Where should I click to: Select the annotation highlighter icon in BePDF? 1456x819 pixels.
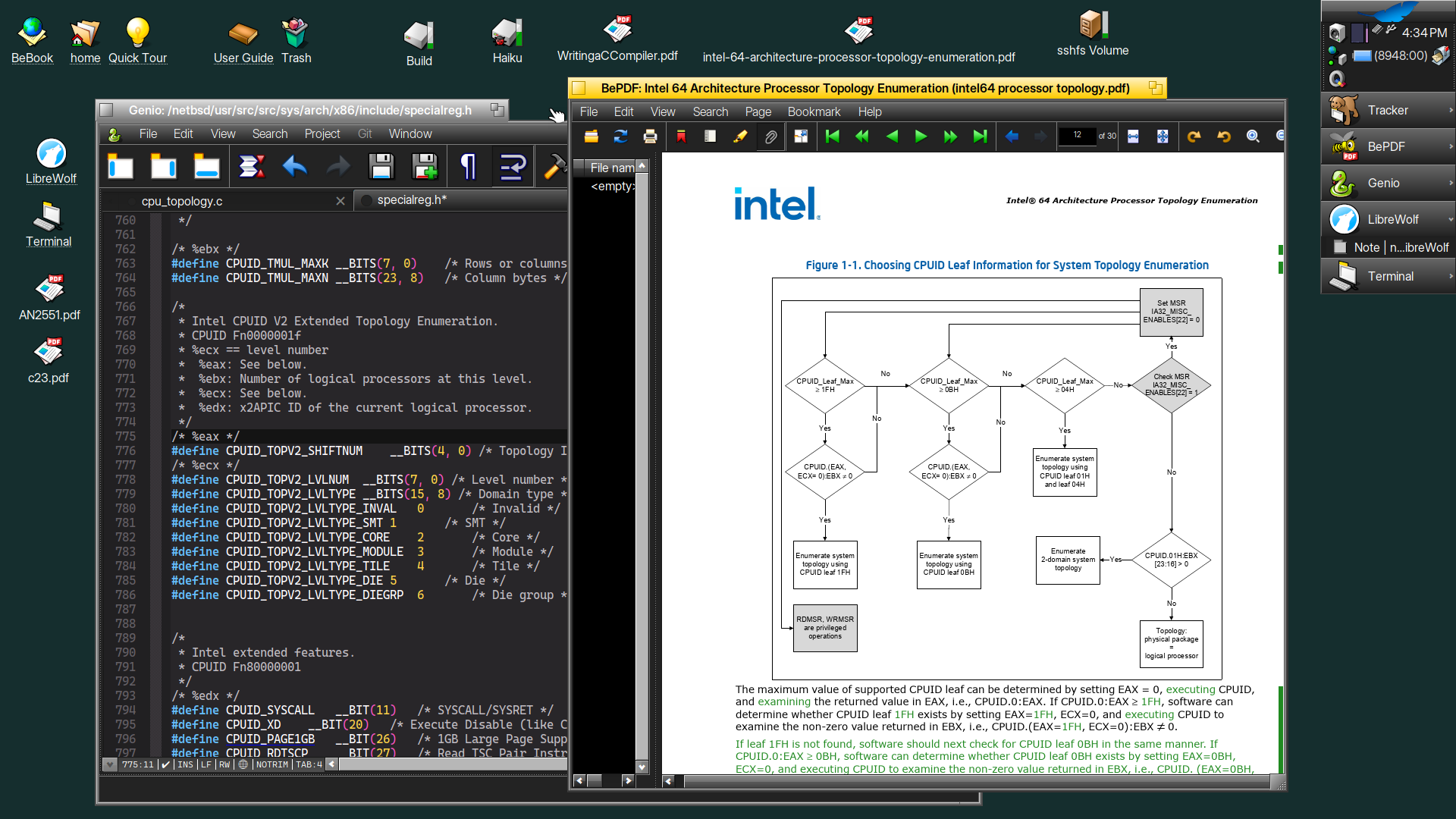740,136
